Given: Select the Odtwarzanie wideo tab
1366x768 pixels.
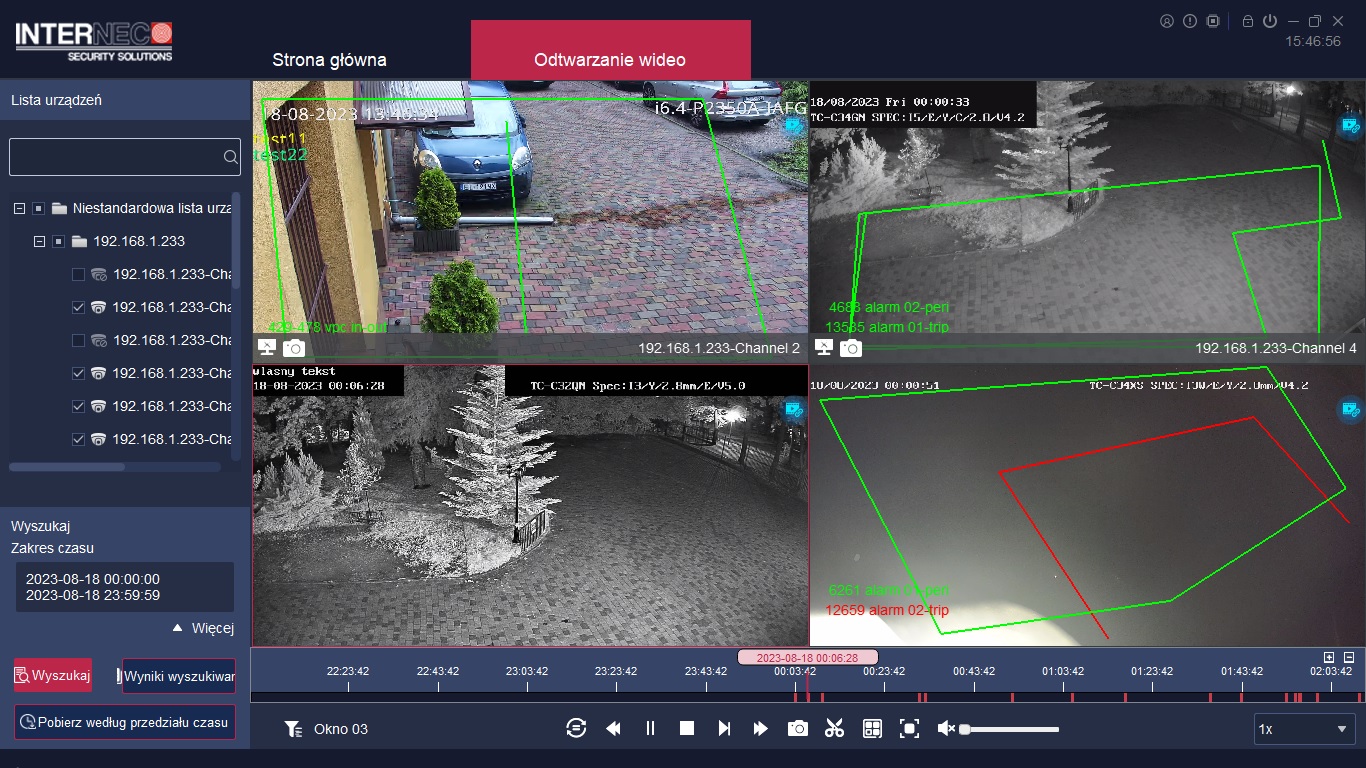Looking at the screenshot, I should [610, 60].
